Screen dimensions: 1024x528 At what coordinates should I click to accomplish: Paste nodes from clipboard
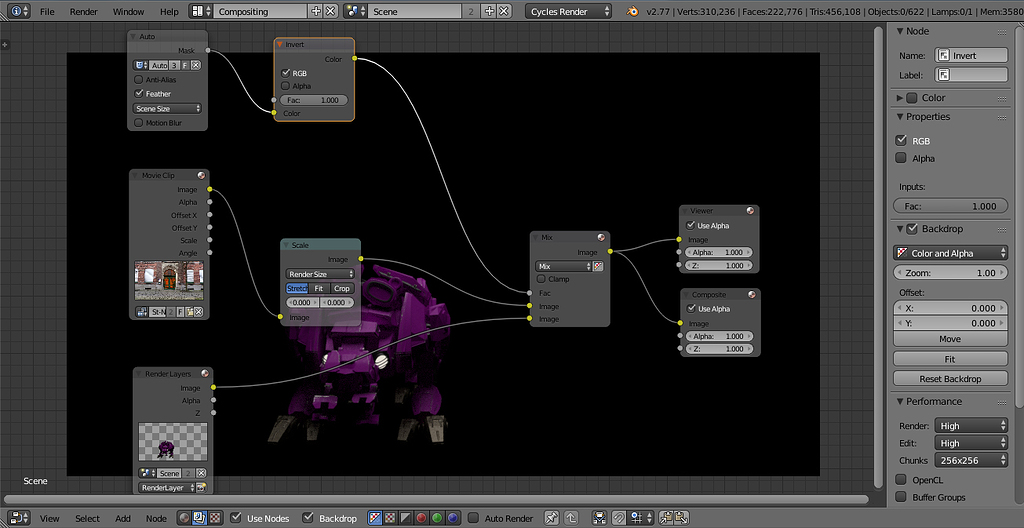coord(682,518)
